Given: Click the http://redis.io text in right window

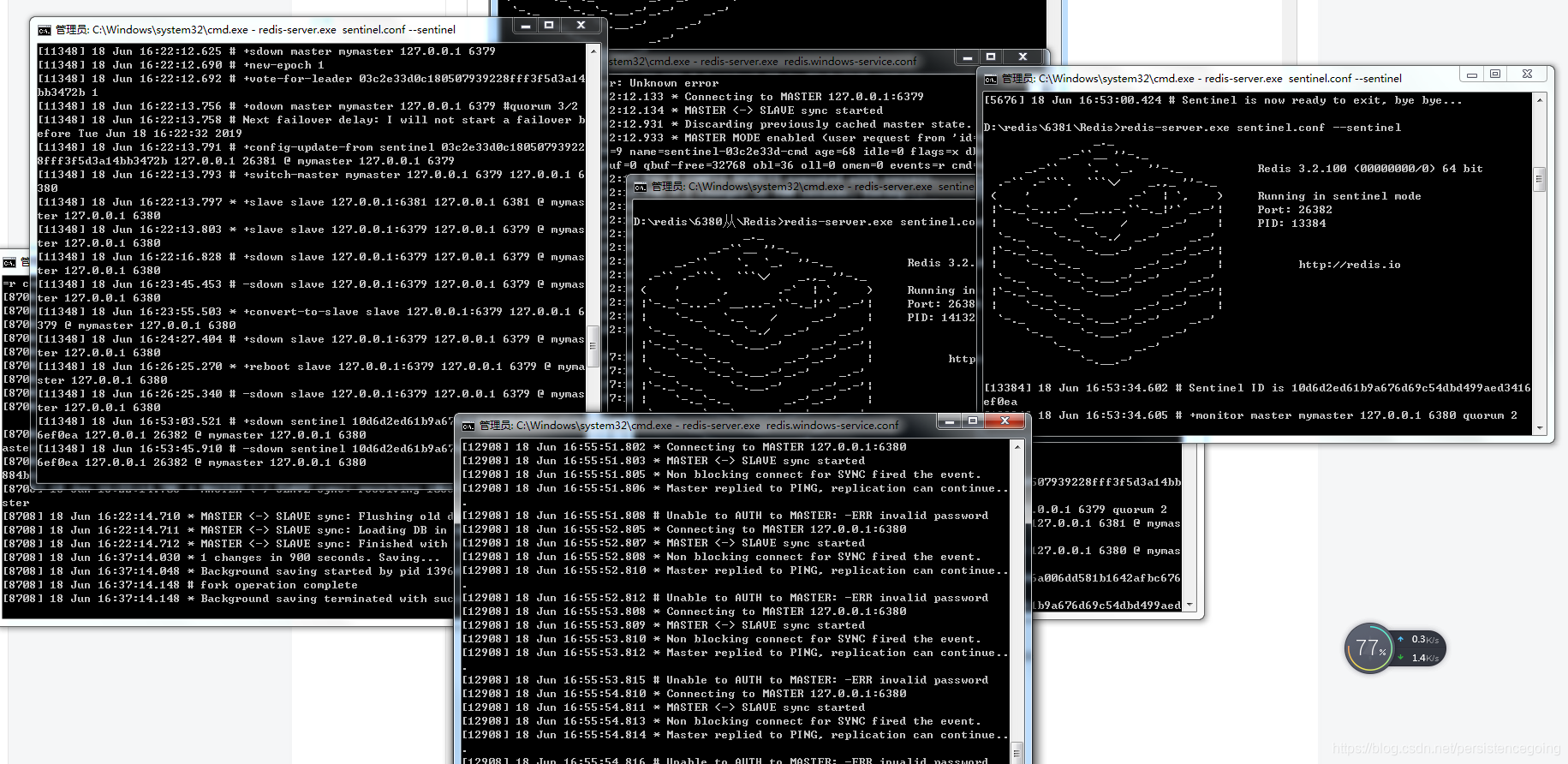Looking at the screenshot, I should tap(1350, 265).
